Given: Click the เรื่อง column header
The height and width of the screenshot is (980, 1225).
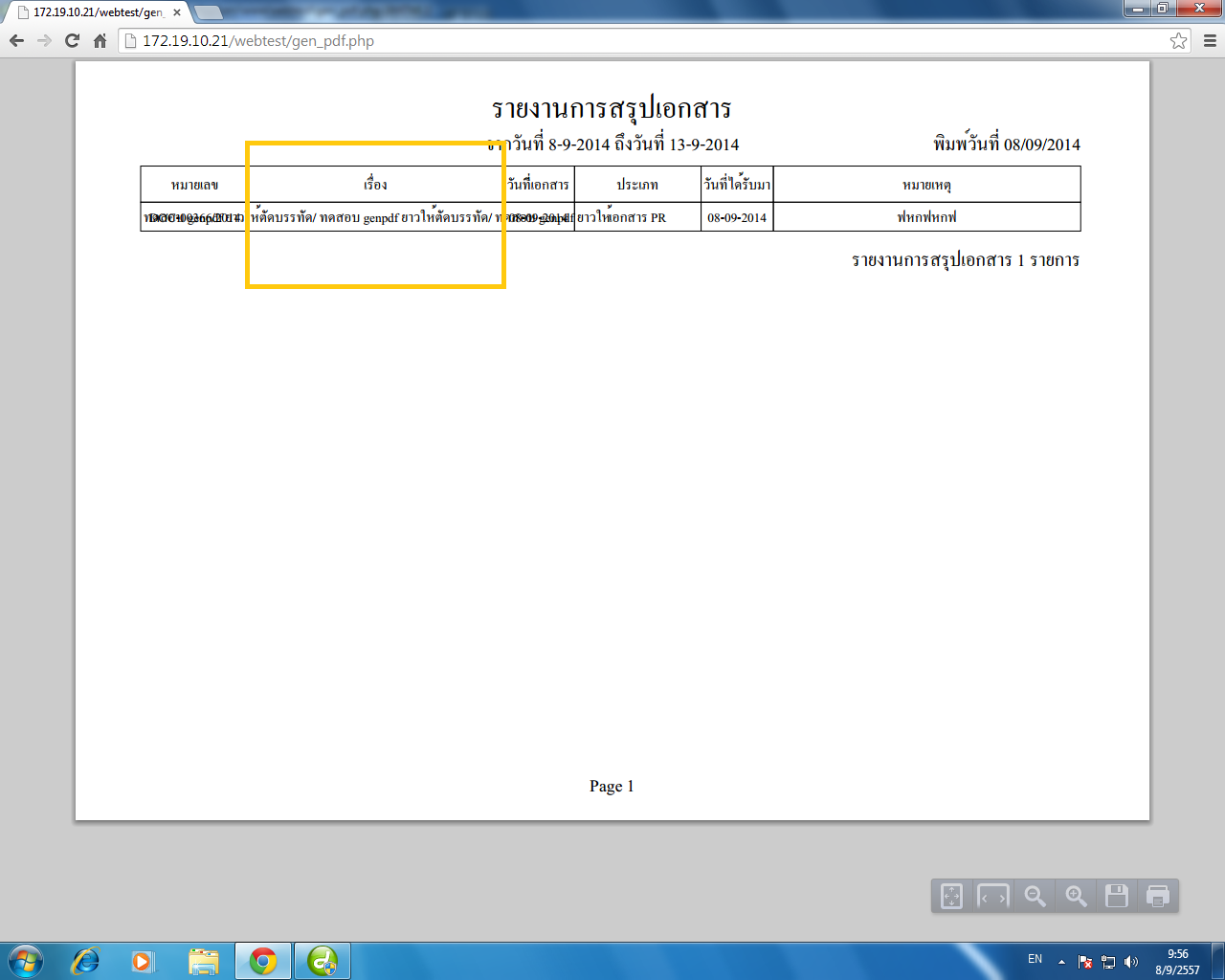Looking at the screenshot, I should (375, 184).
